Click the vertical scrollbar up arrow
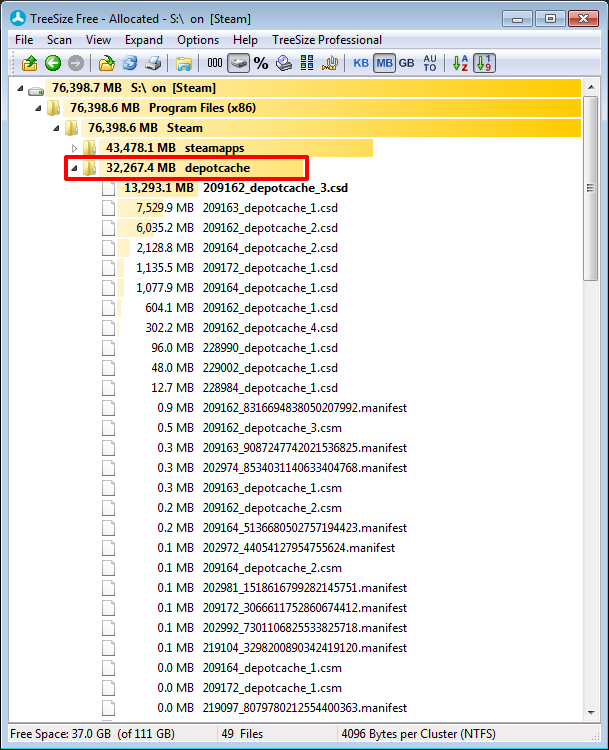 pos(591,87)
